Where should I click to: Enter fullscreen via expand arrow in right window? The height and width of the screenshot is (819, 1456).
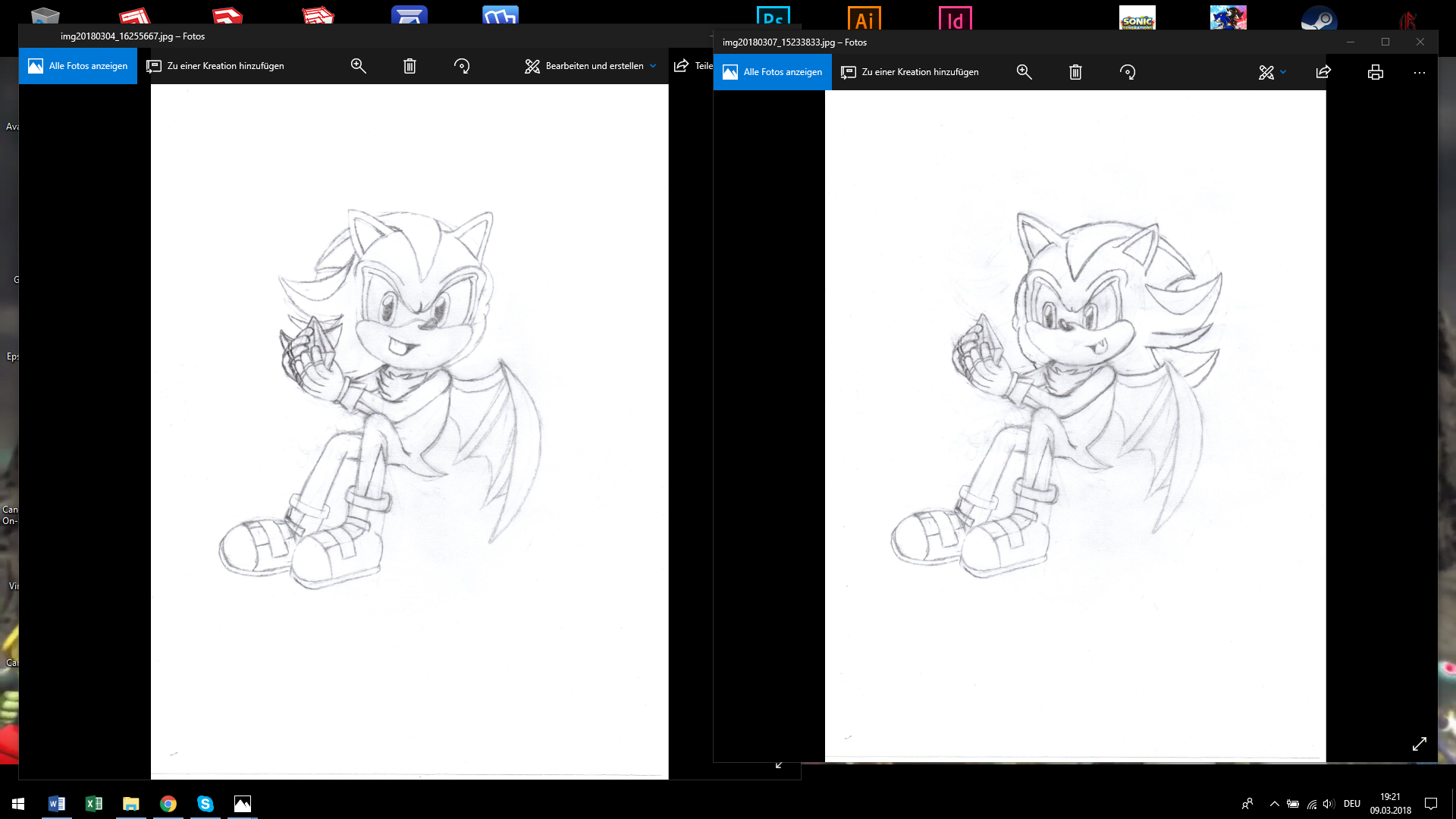coord(1420,744)
